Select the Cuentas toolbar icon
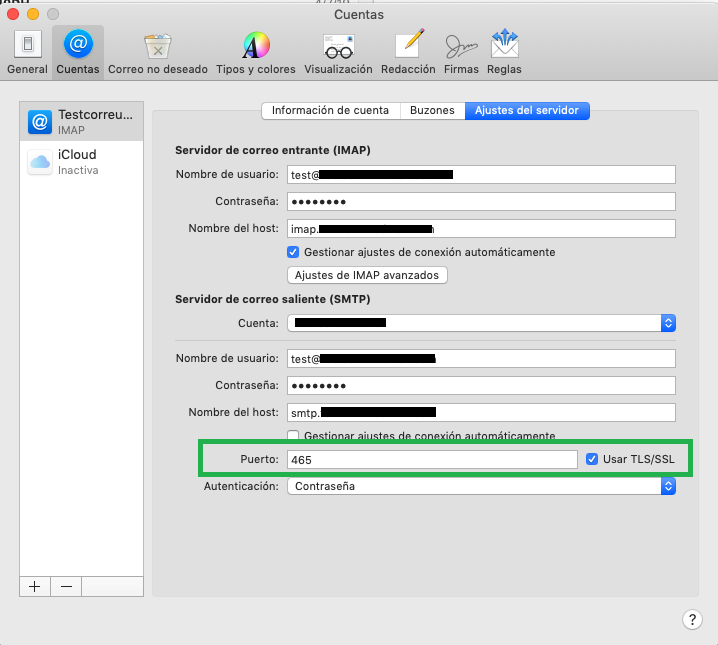The width and height of the screenshot is (718, 645). coord(77,52)
